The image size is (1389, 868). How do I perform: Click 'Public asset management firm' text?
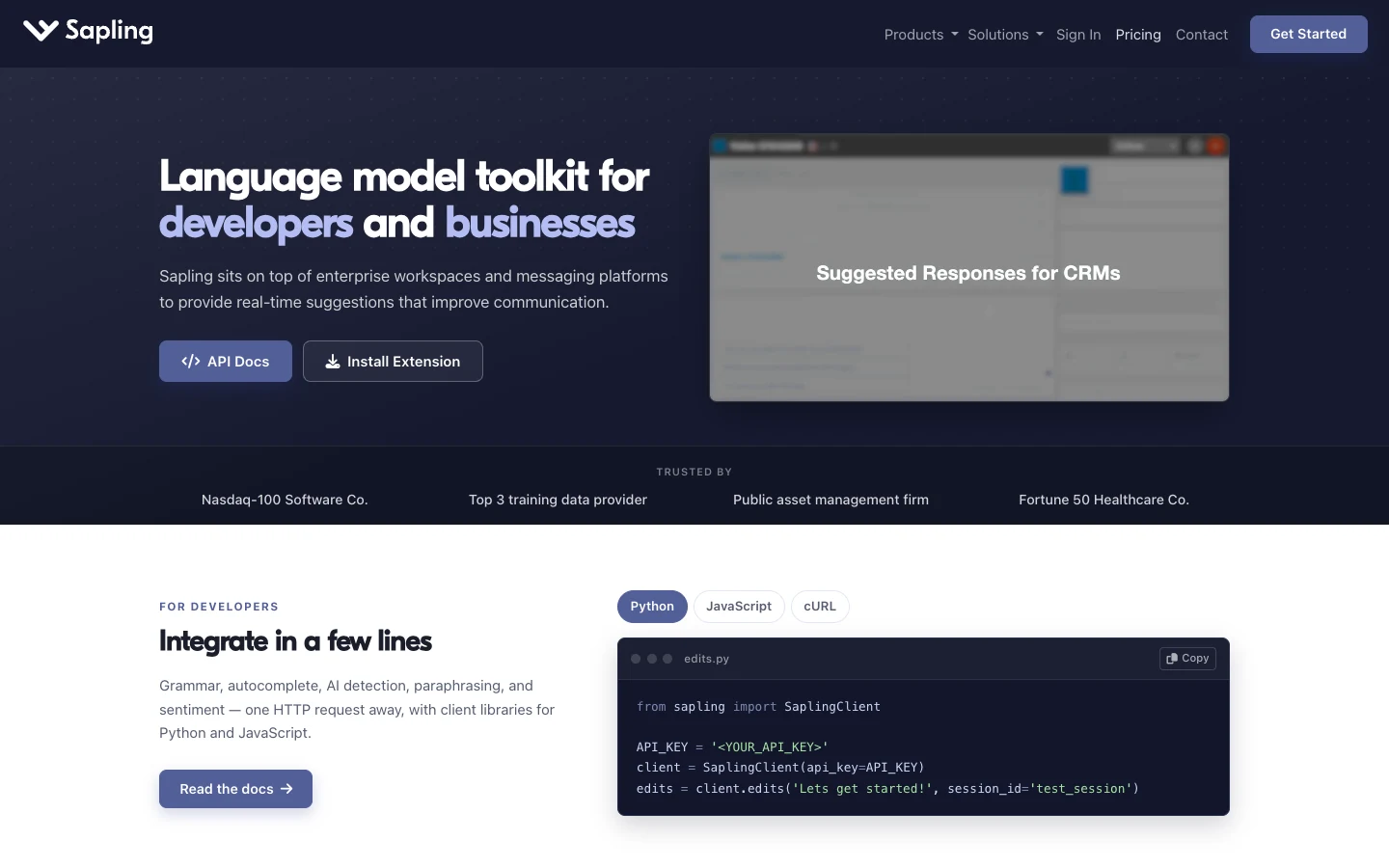(x=831, y=500)
